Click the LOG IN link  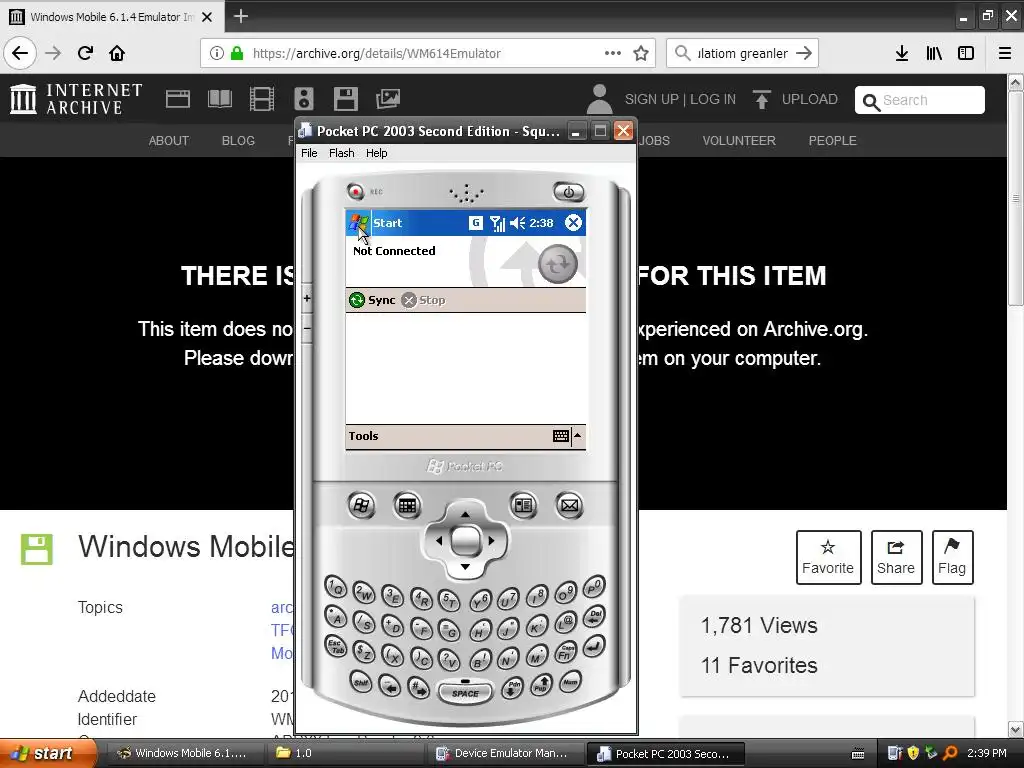tap(713, 99)
